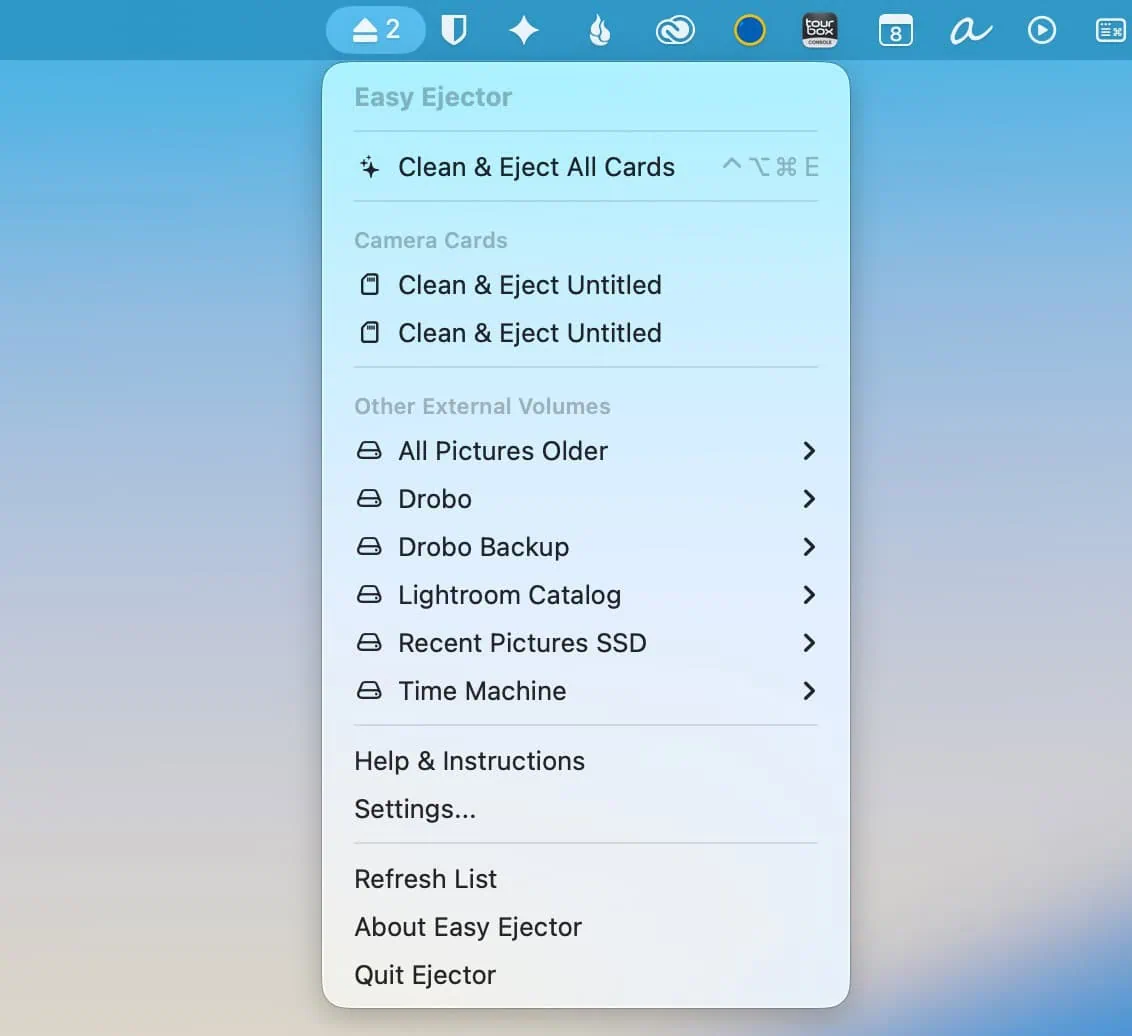This screenshot has height=1036, width=1132.
Task: Open the shield icon in the menu bar
Action: [453, 30]
